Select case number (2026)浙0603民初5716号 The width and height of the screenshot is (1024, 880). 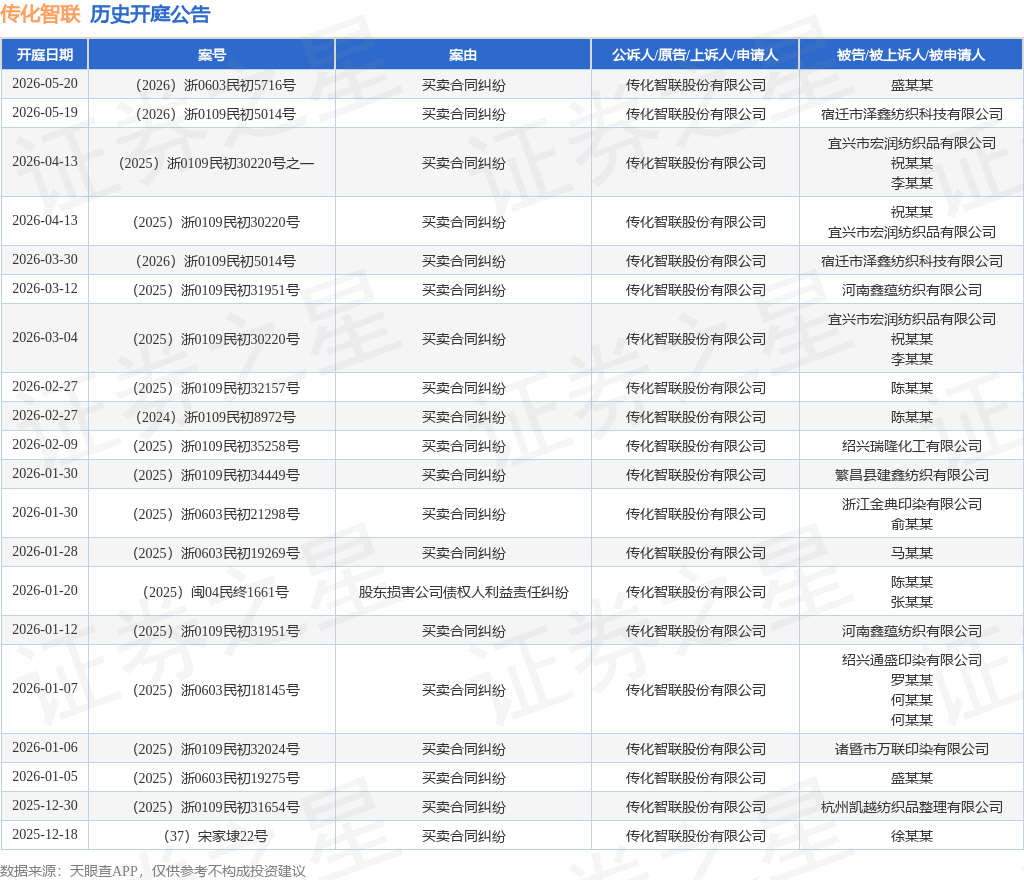click(216, 85)
